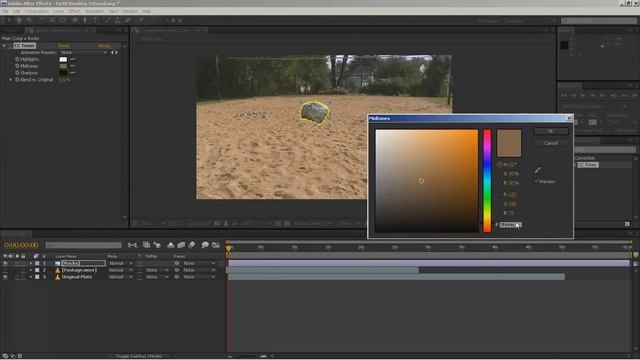This screenshot has height=360, width=640.
Task: Open the Animation Presets dropdown
Action: tap(84, 52)
